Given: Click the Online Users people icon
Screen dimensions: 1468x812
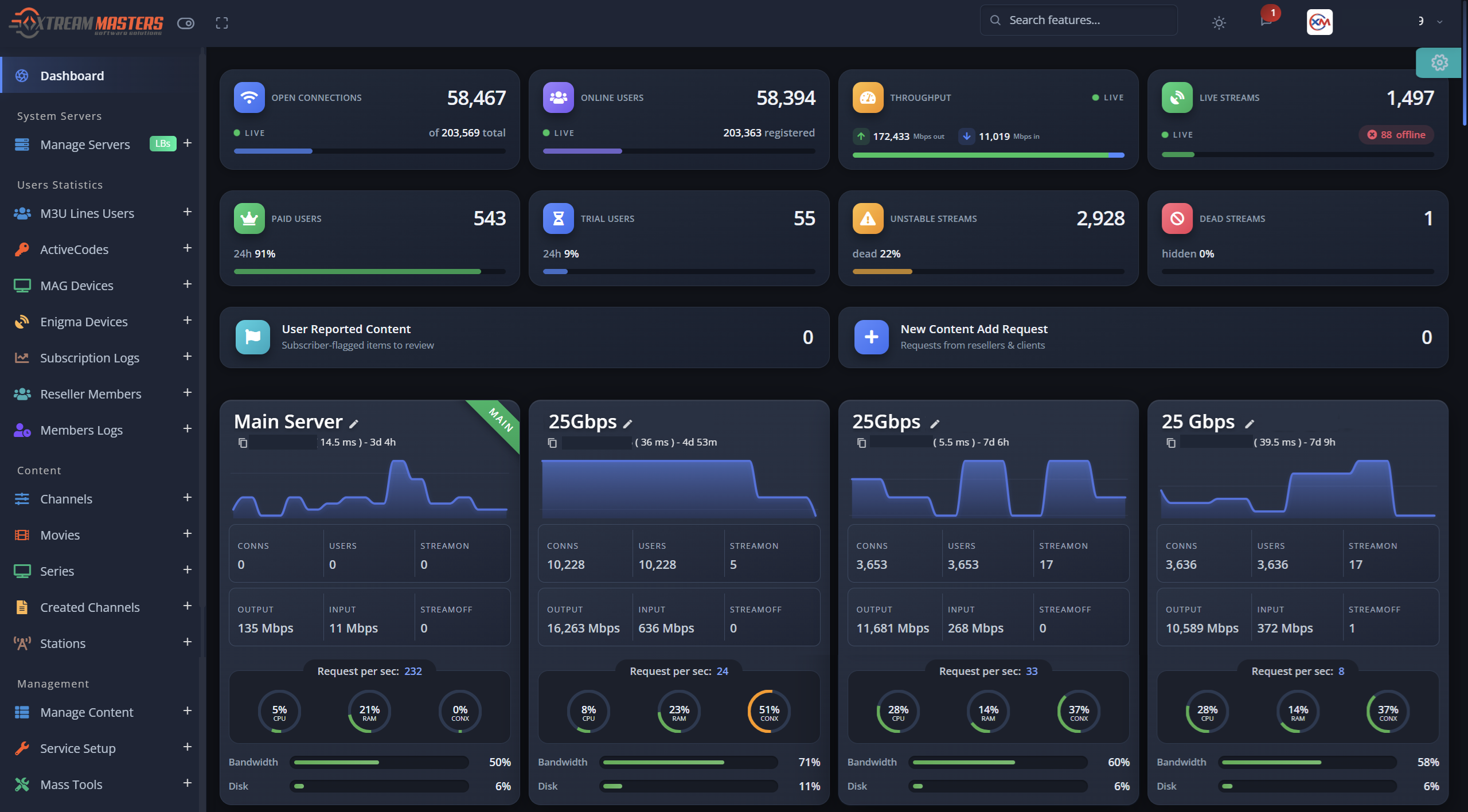Looking at the screenshot, I should 558,97.
